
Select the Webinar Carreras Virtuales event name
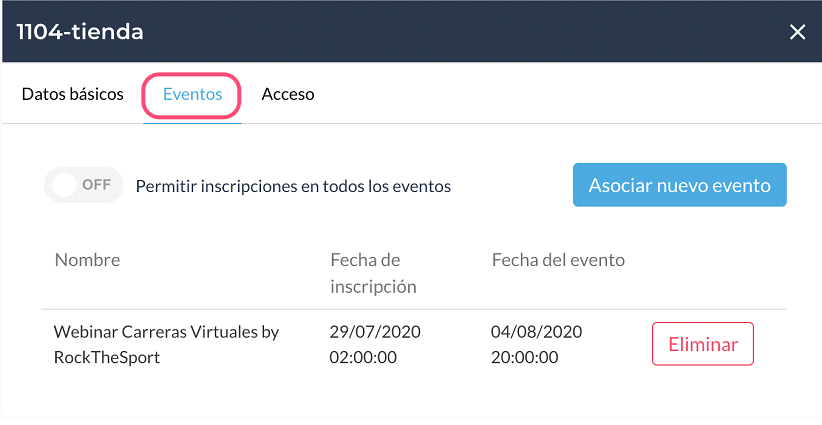click(166, 332)
